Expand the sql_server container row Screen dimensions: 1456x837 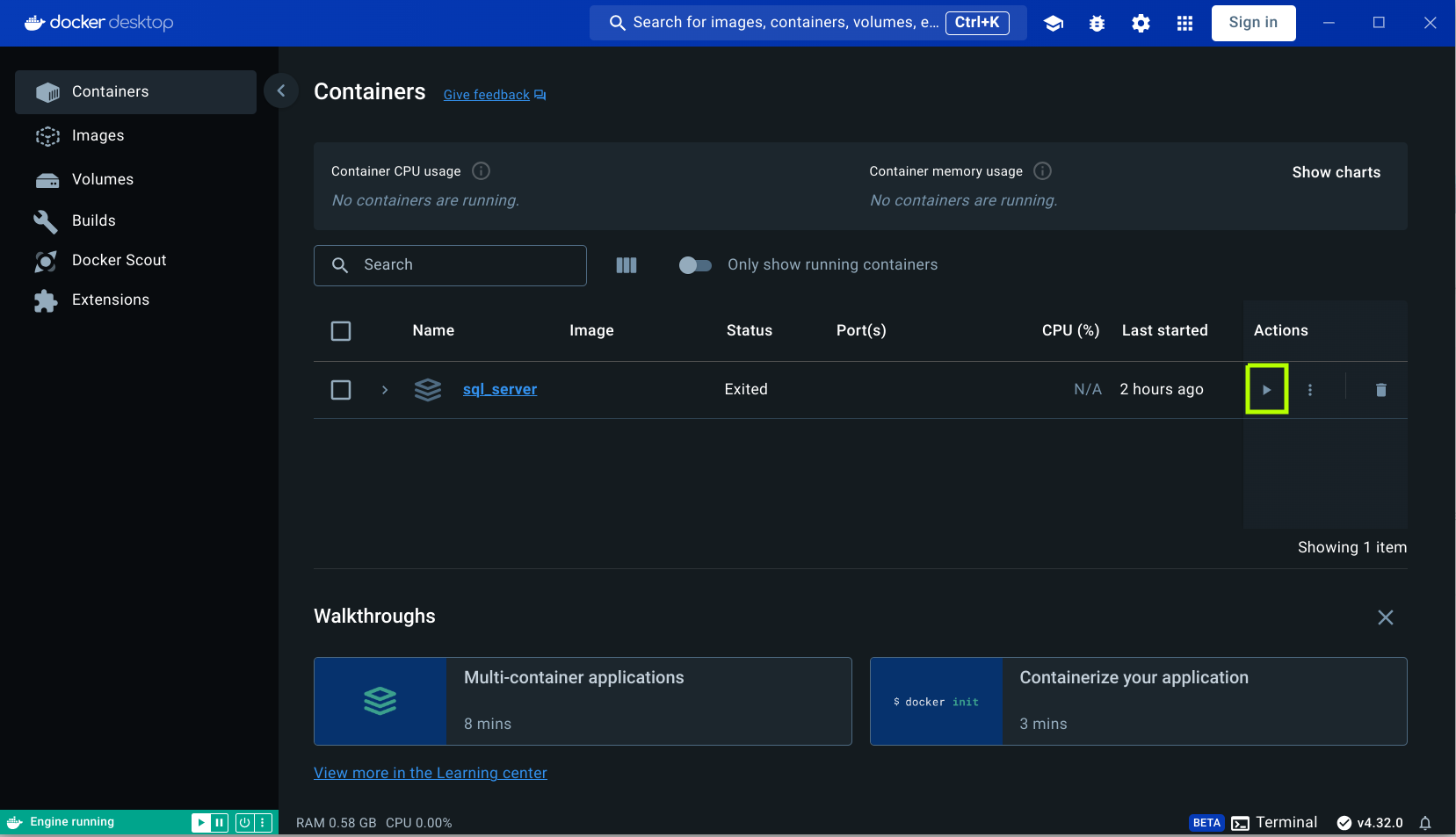point(384,389)
